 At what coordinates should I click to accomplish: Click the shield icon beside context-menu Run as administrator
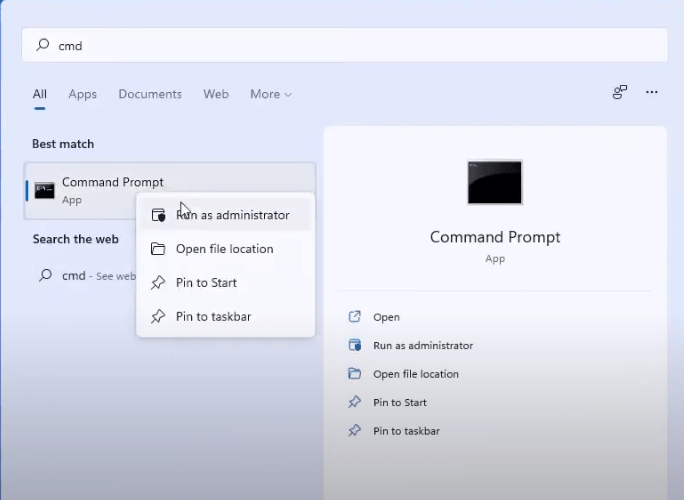click(158, 215)
